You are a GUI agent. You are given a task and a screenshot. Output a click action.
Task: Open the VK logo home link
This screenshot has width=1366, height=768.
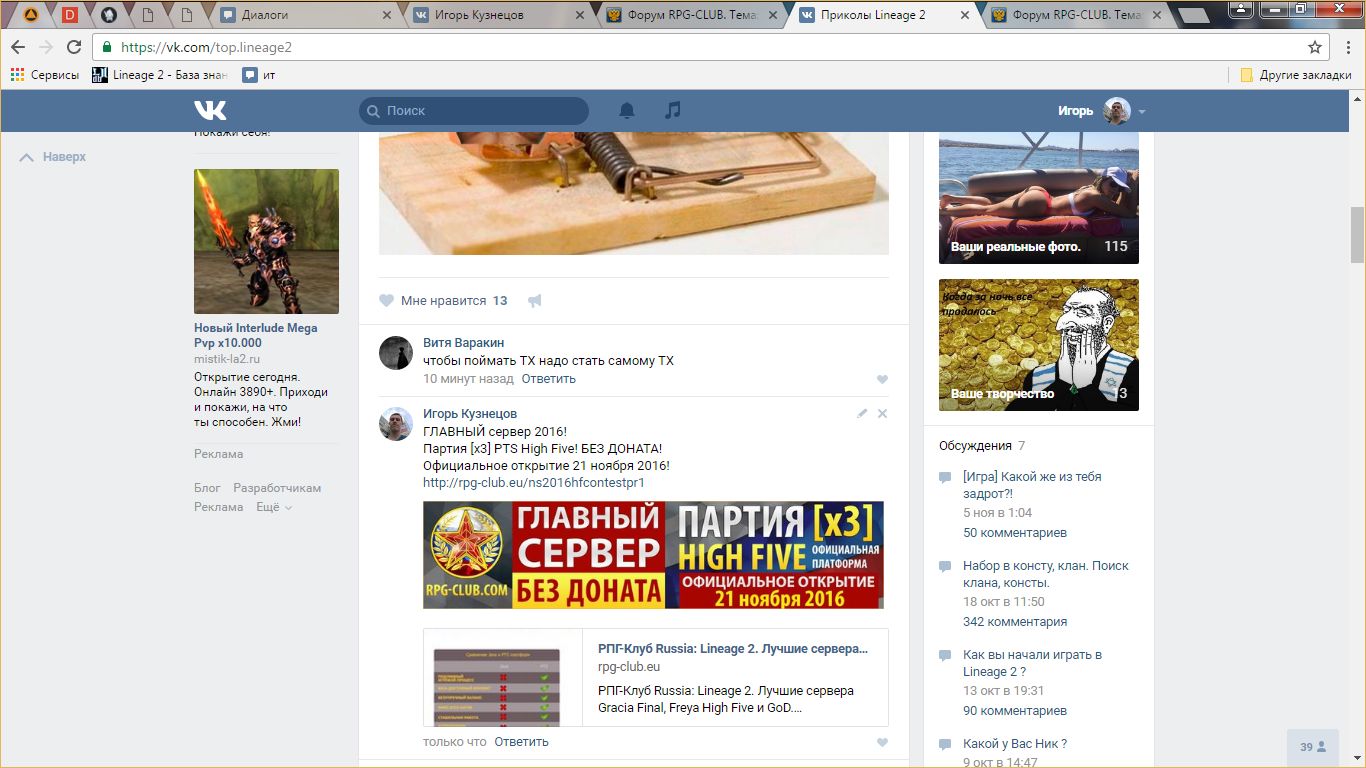(210, 110)
